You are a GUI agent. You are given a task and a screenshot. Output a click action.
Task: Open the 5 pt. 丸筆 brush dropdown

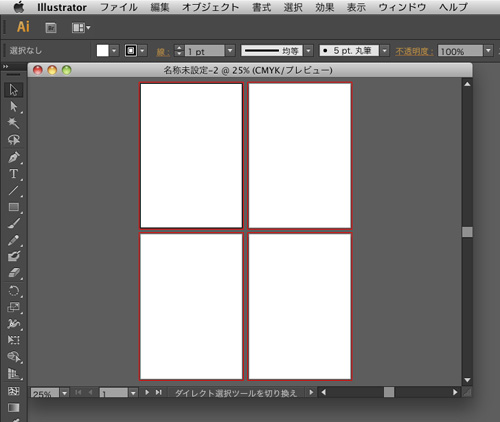(385, 51)
